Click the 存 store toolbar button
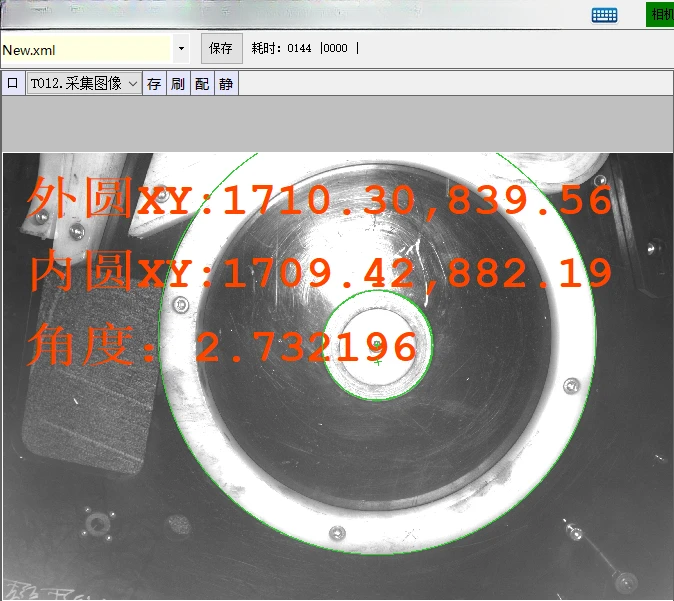674x601 pixels. pos(154,83)
